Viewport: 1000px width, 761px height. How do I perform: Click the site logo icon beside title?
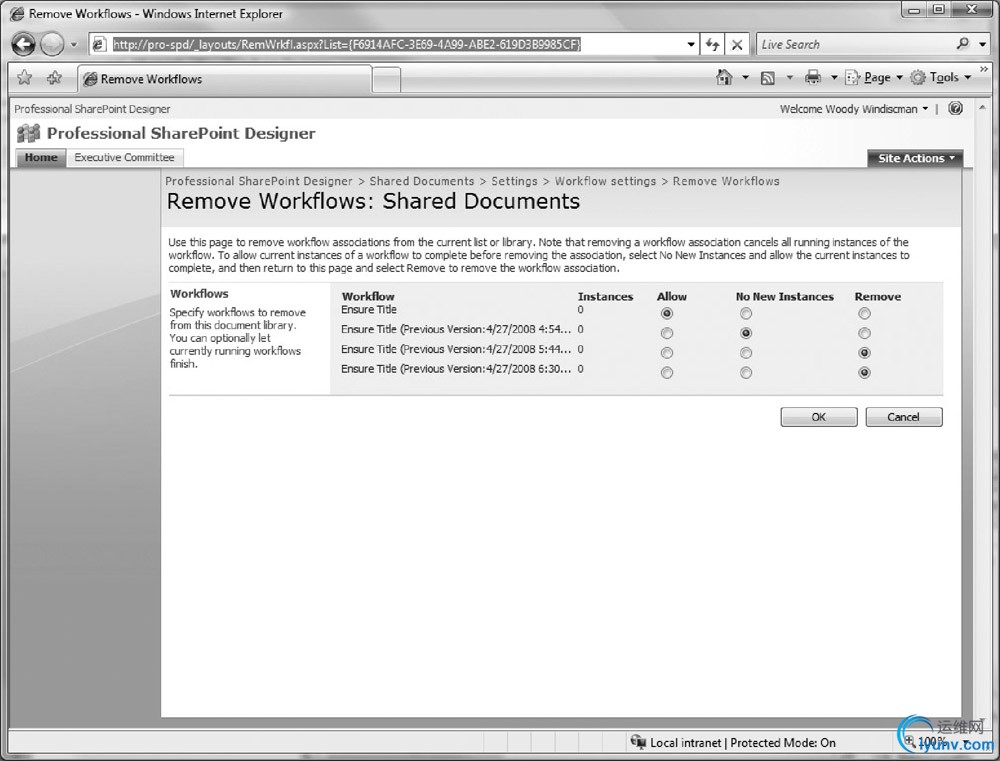pyautogui.click(x=28, y=133)
